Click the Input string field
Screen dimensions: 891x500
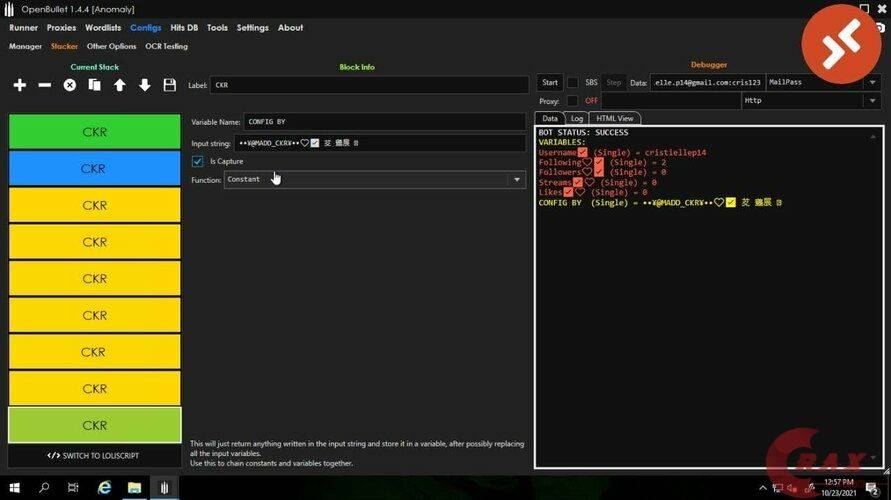pyautogui.click(x=380, y=143)
